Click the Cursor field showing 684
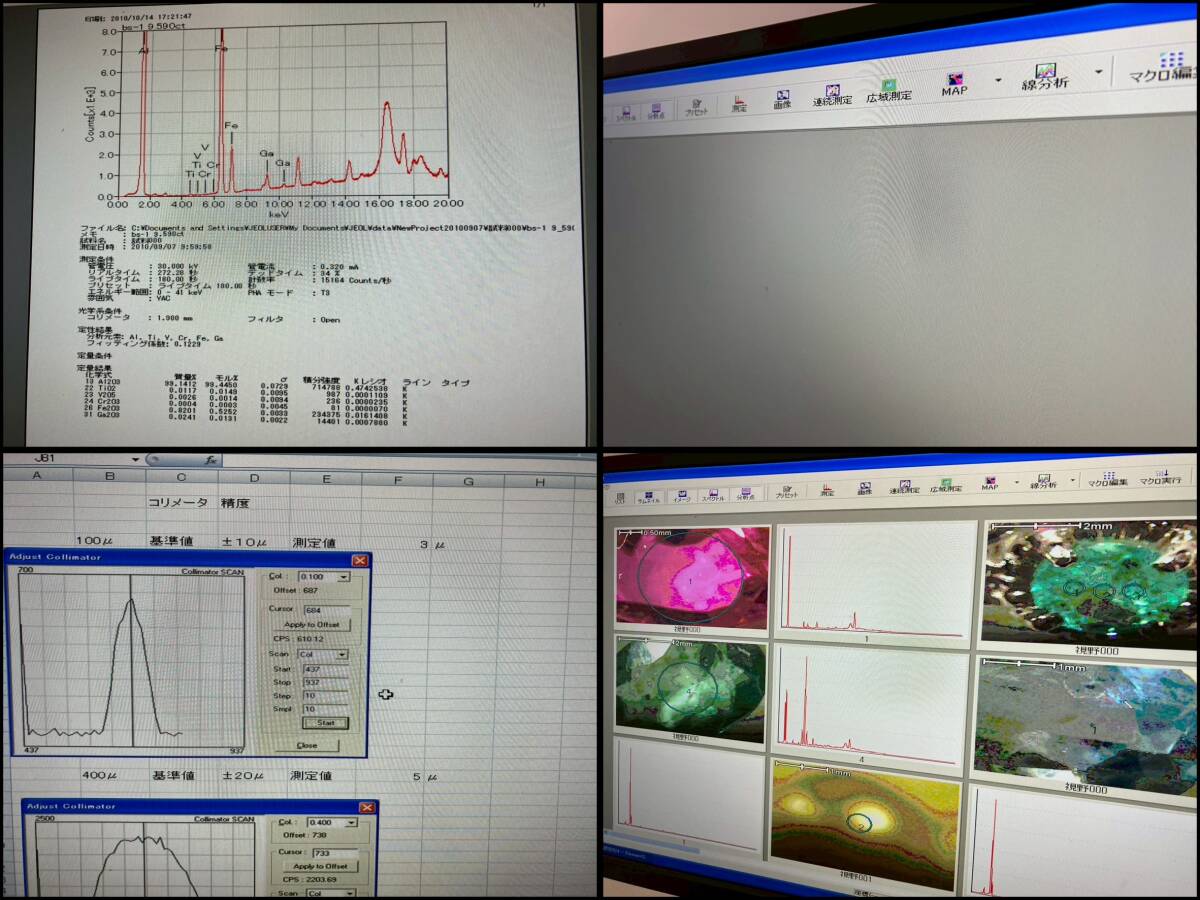The height and width of the screenshot is (900, 1200). (x=327, y=610)
